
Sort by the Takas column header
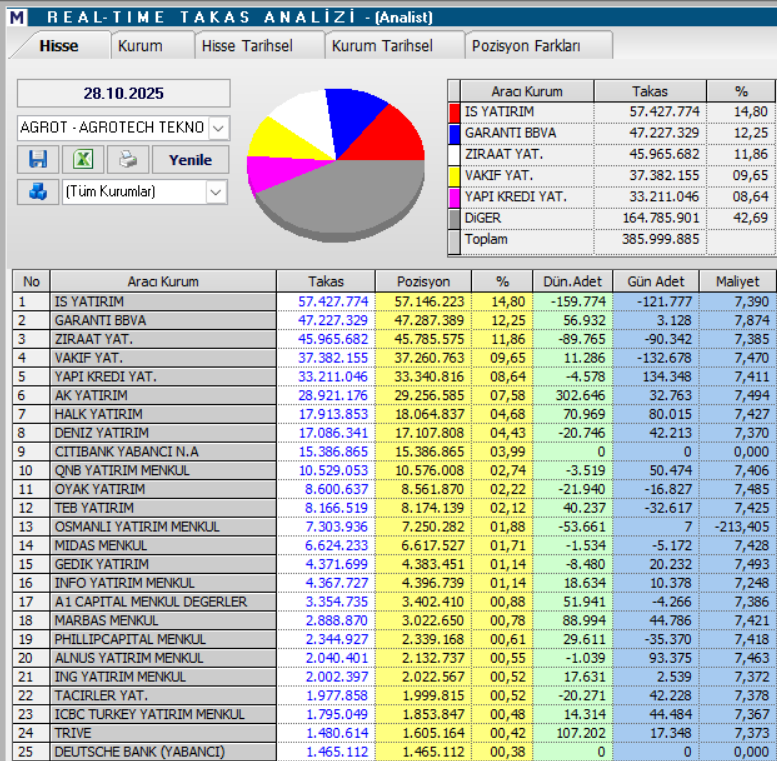[326, 282]
